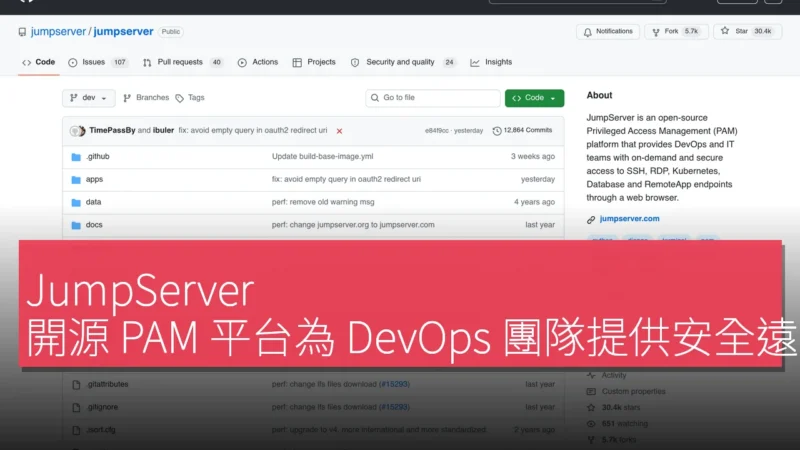Image resolution: width=800 pixels, height=450 pixels.
Task: Click the .github folder icon
Action: (x=76, y=157)
